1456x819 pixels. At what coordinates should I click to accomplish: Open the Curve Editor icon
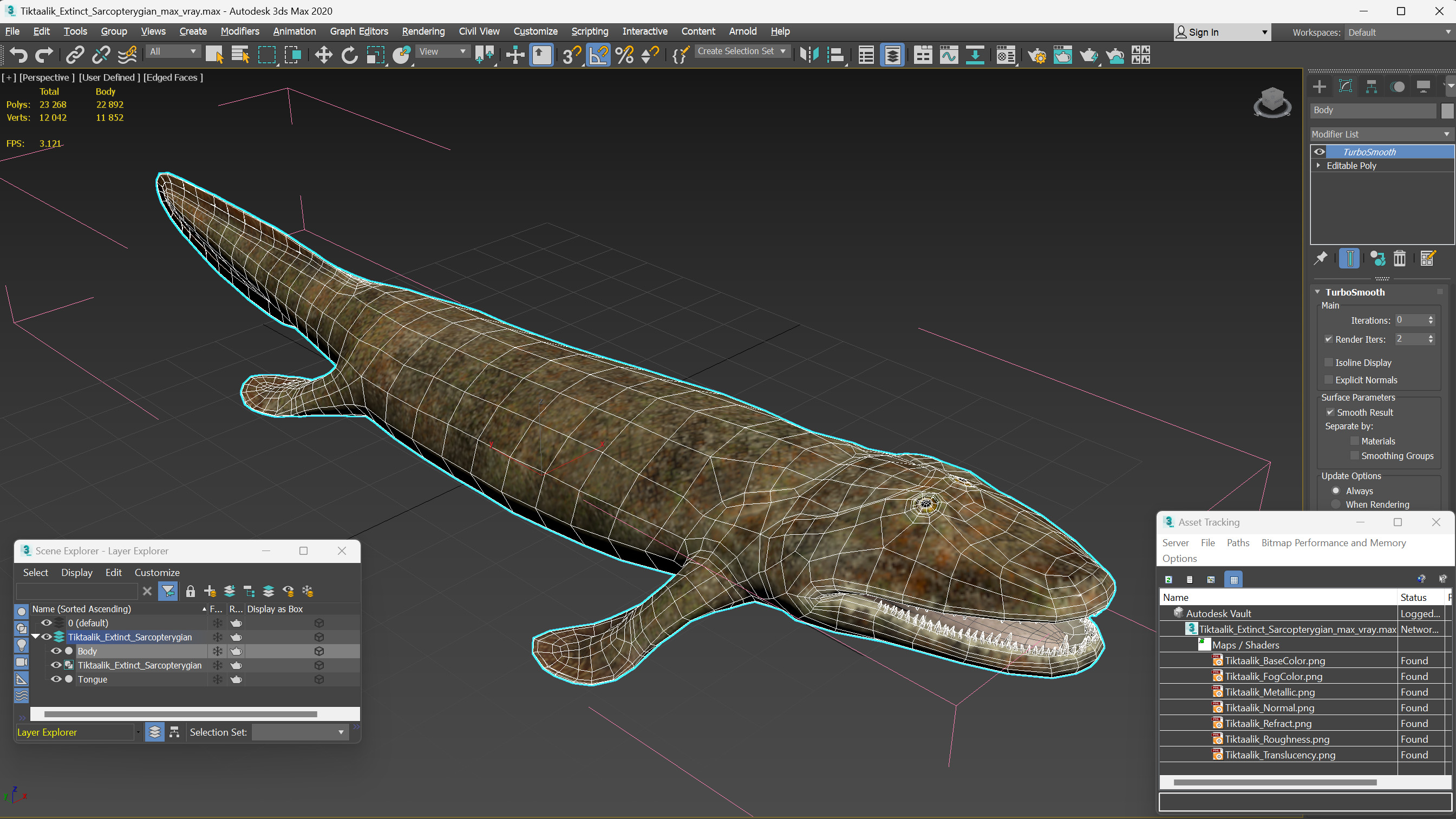(x=949, y=55)
